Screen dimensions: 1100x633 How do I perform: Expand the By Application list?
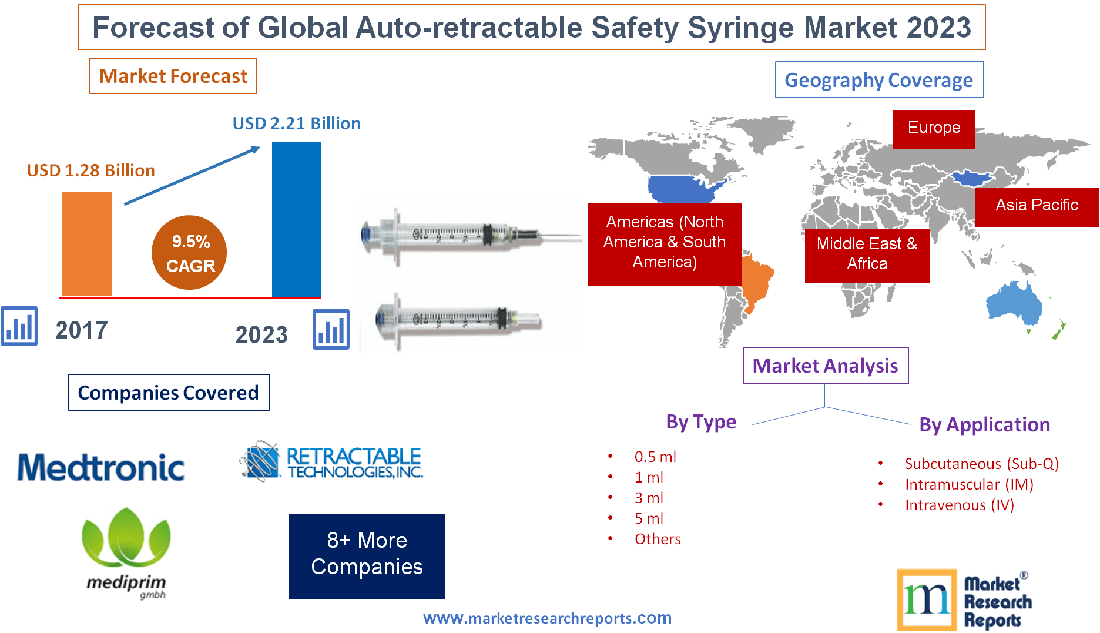click(x=984, y=424)
